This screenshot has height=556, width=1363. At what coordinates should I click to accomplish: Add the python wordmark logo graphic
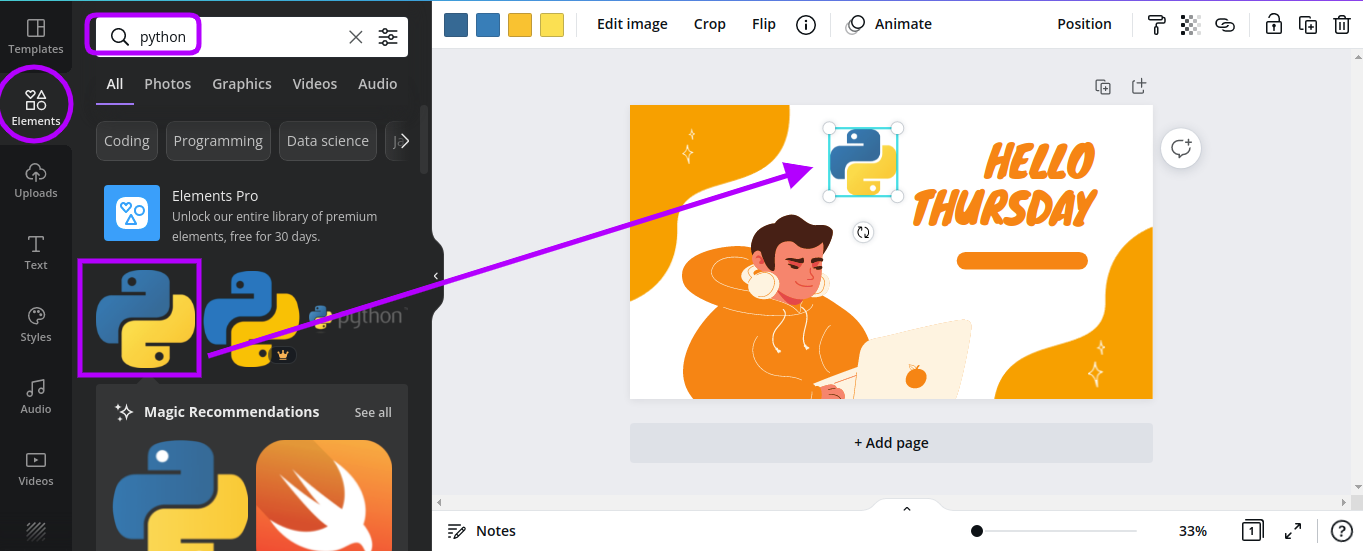[x=357, y=318]
